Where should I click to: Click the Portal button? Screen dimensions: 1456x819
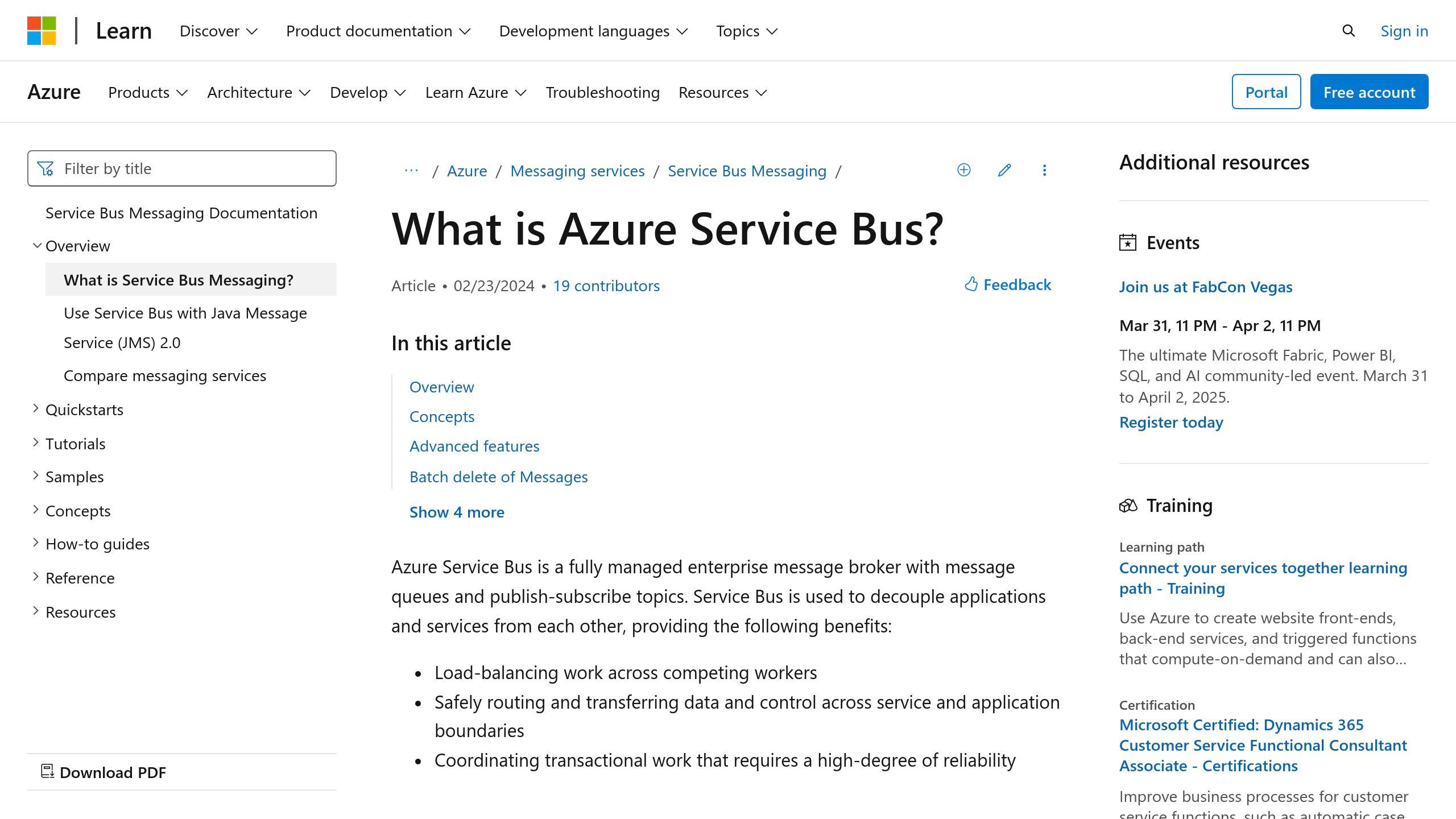pos(1266,92)
